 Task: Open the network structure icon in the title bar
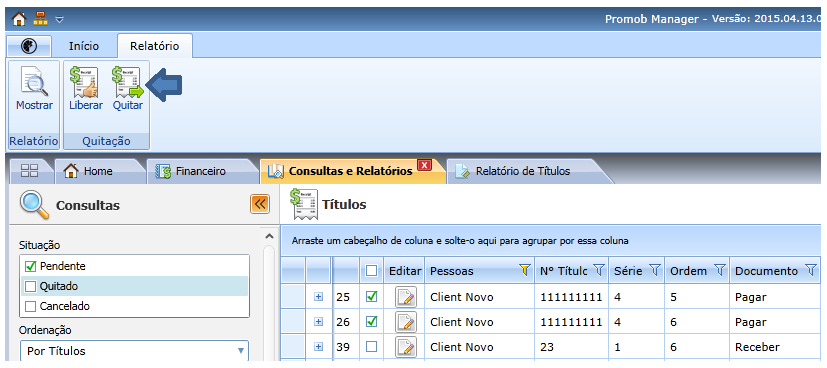click(40, 19)
